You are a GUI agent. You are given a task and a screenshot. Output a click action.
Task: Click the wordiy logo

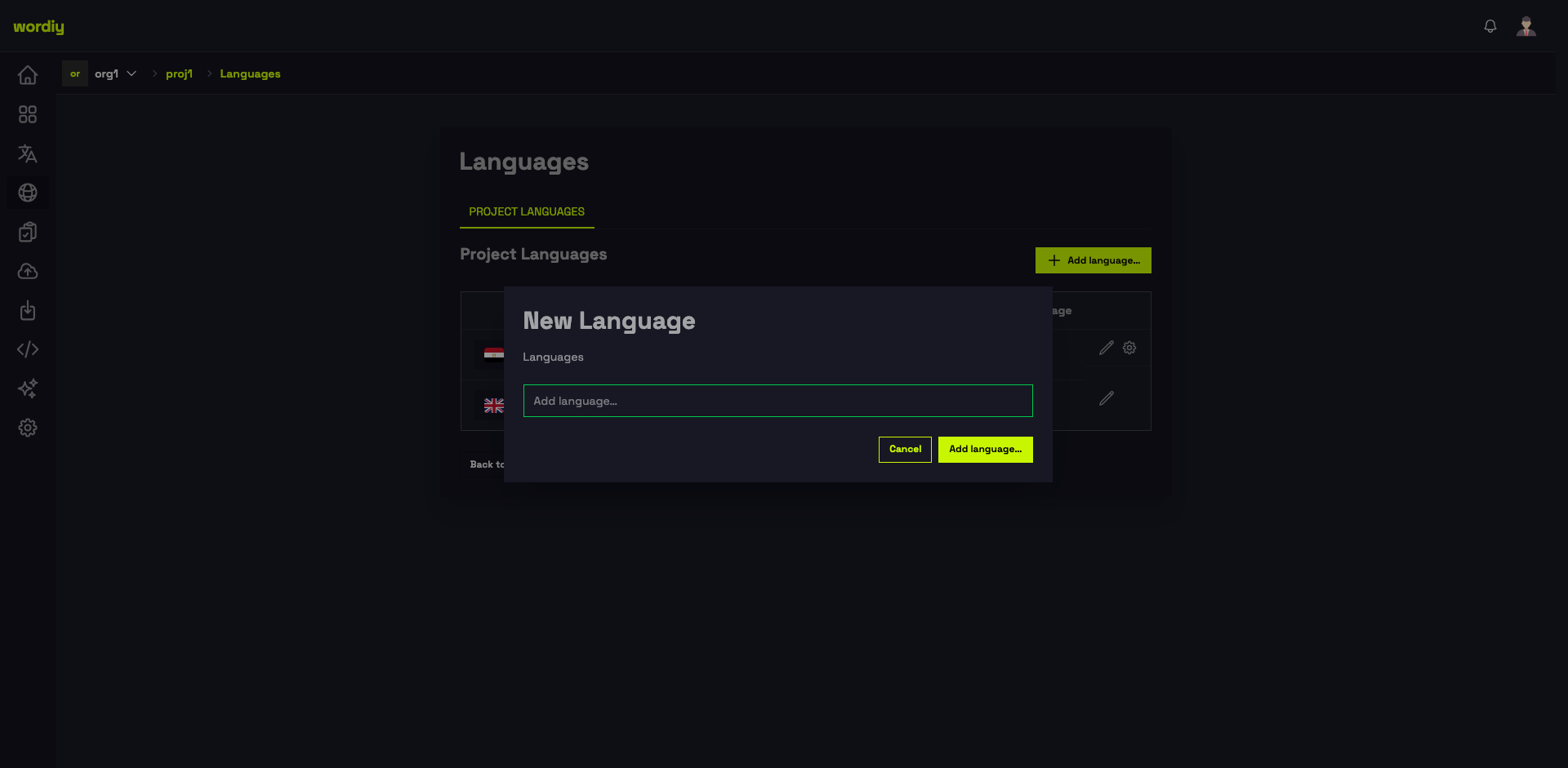[x=38, y=26]
